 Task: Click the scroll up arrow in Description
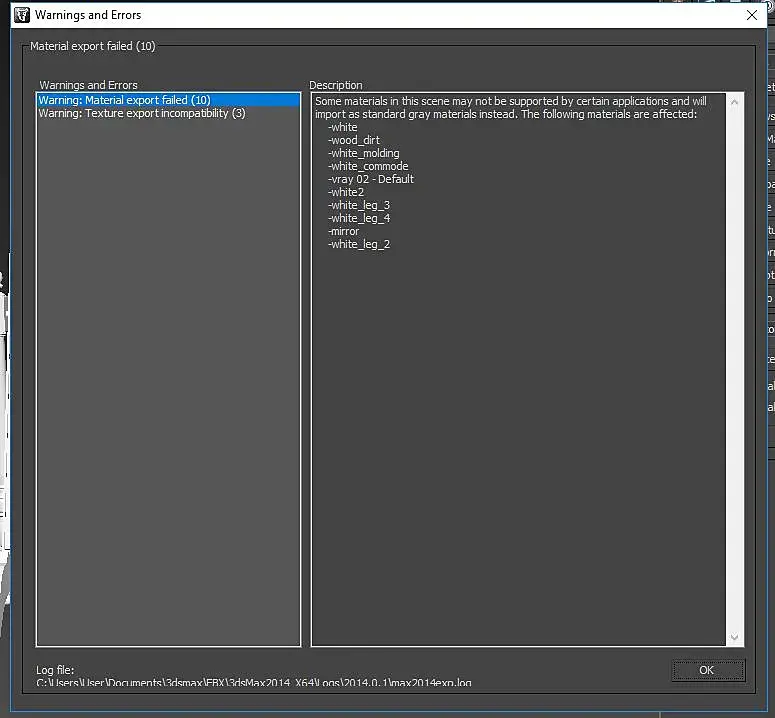coord(734,102)
